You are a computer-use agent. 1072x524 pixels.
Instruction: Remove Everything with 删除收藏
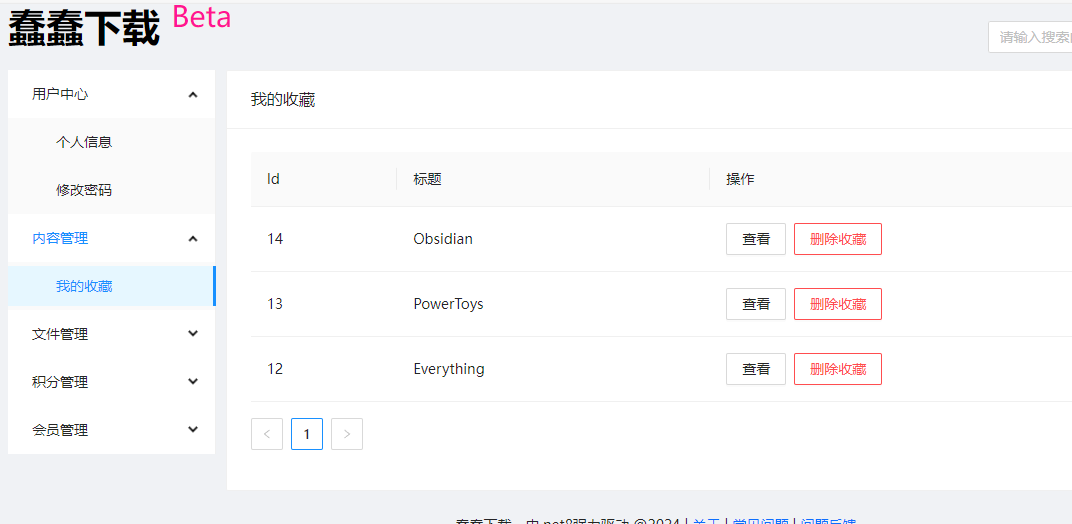tap(838, 369)
